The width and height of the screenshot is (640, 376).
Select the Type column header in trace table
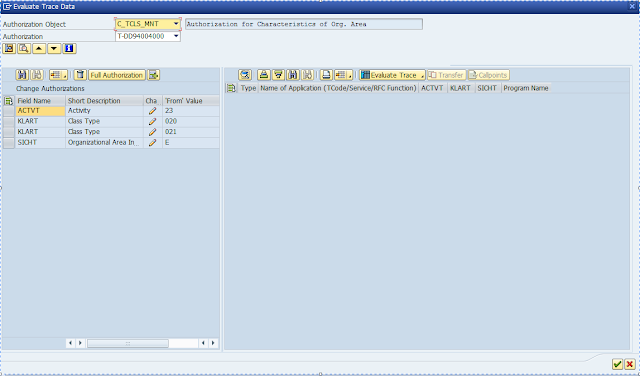[248, 88]
